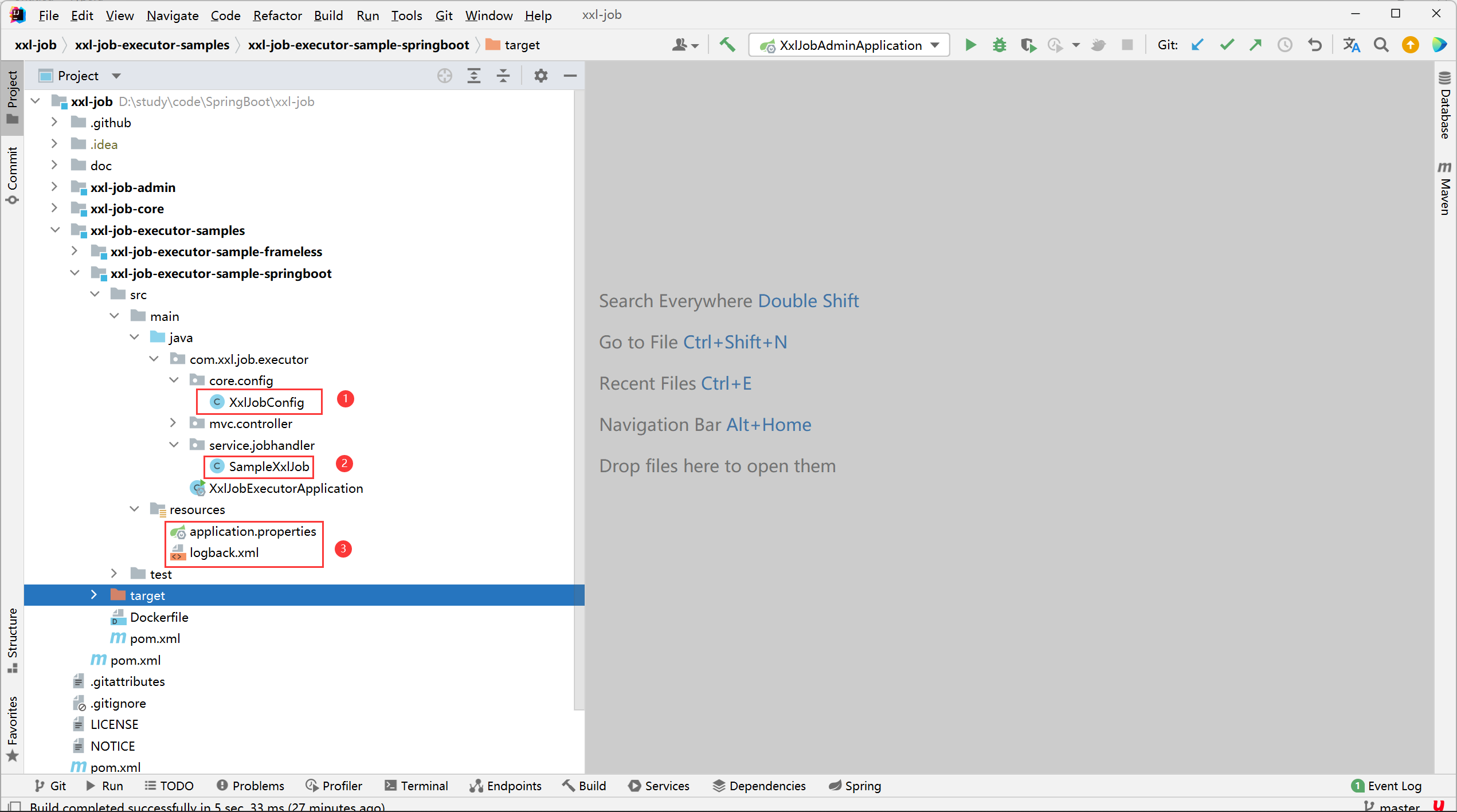
Task: Expand the test folder
Action: tap(114, 574)
